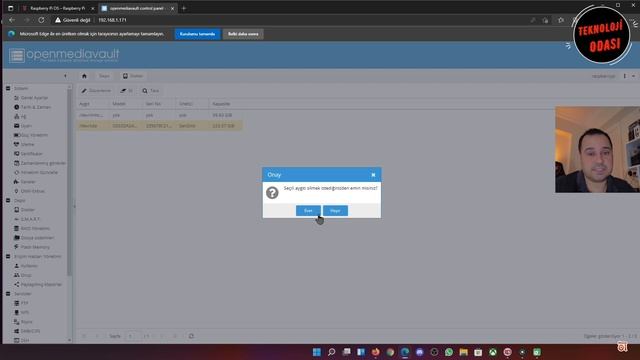Open Rsync service in sidebar
Viewport: 640px width, 360px height.
pos(23,322)
